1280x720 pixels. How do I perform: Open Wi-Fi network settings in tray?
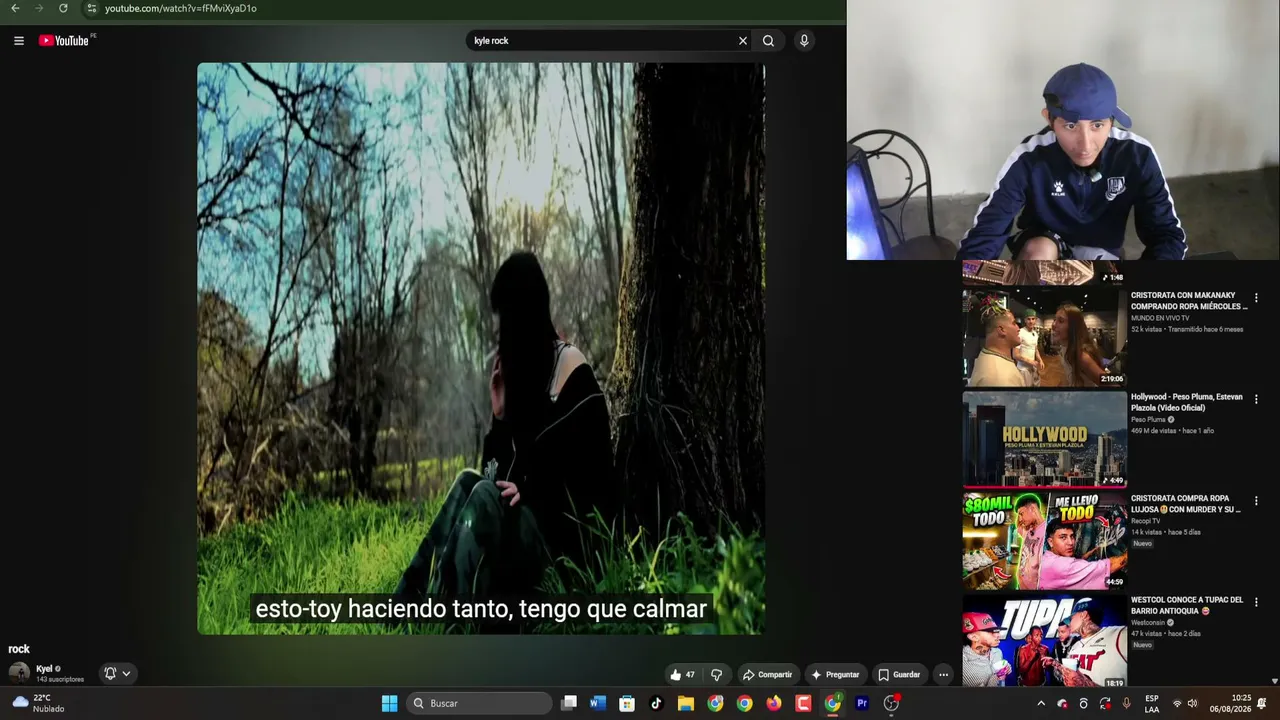pyautogui.click(x=1177, y=704)
